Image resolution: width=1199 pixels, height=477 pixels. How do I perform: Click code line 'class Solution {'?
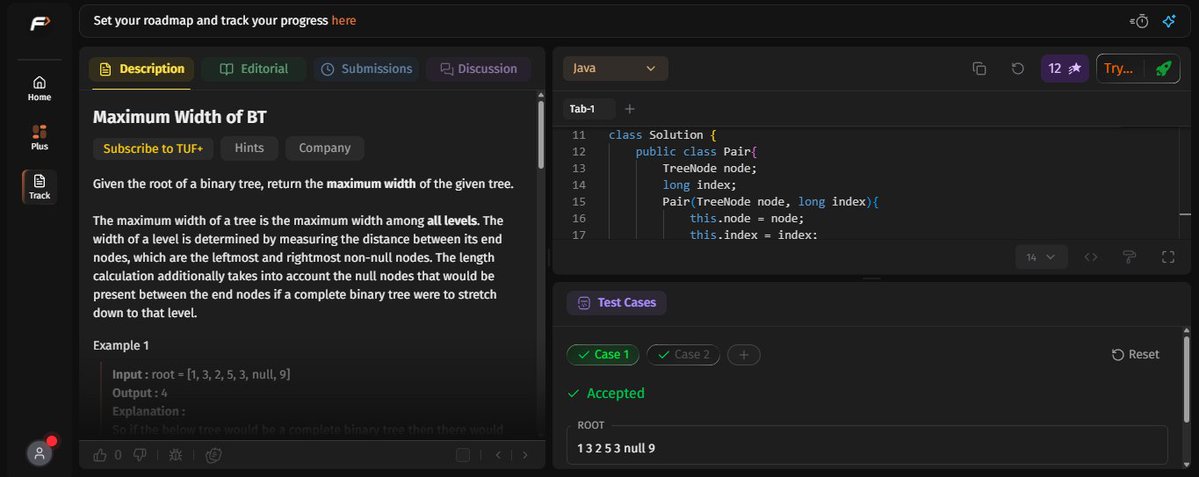662,135
